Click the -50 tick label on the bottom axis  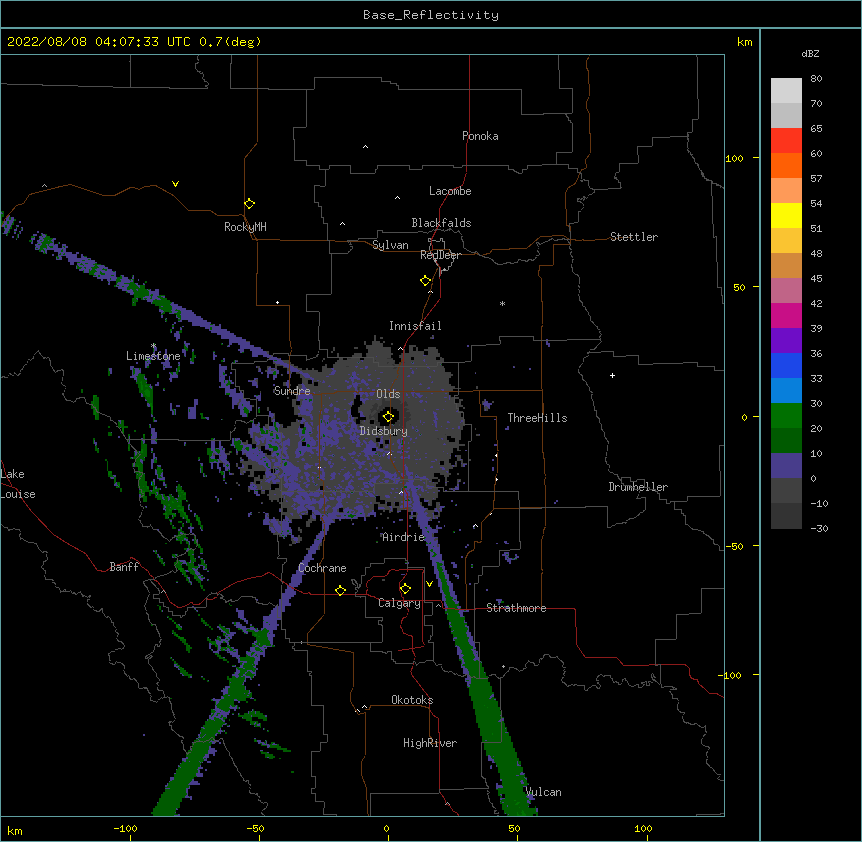point(255,828)
